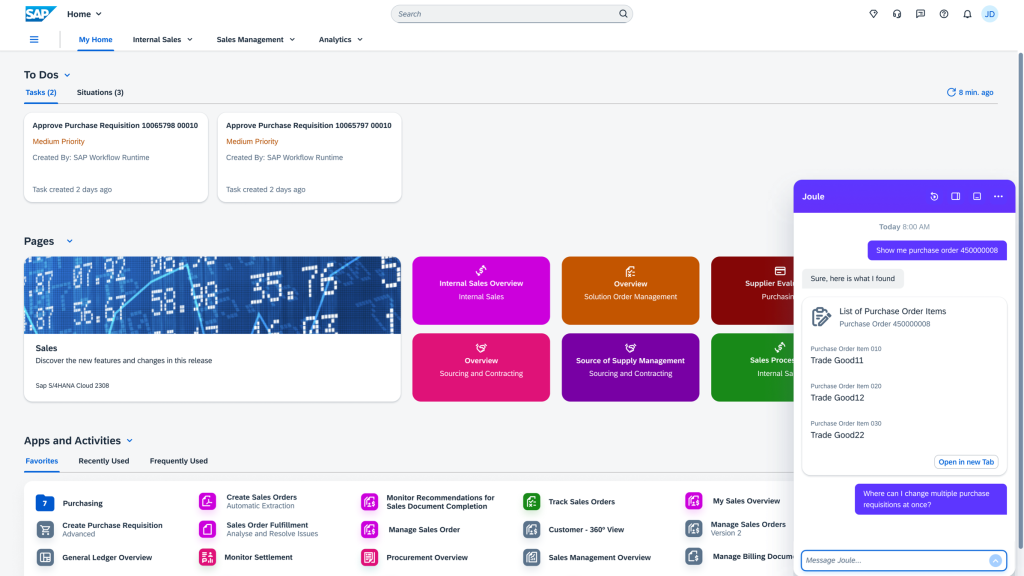This screenshot has height=576, width=1024.
Task: Collapse the Apps and Activities chevron
Action: pos(129,441)
